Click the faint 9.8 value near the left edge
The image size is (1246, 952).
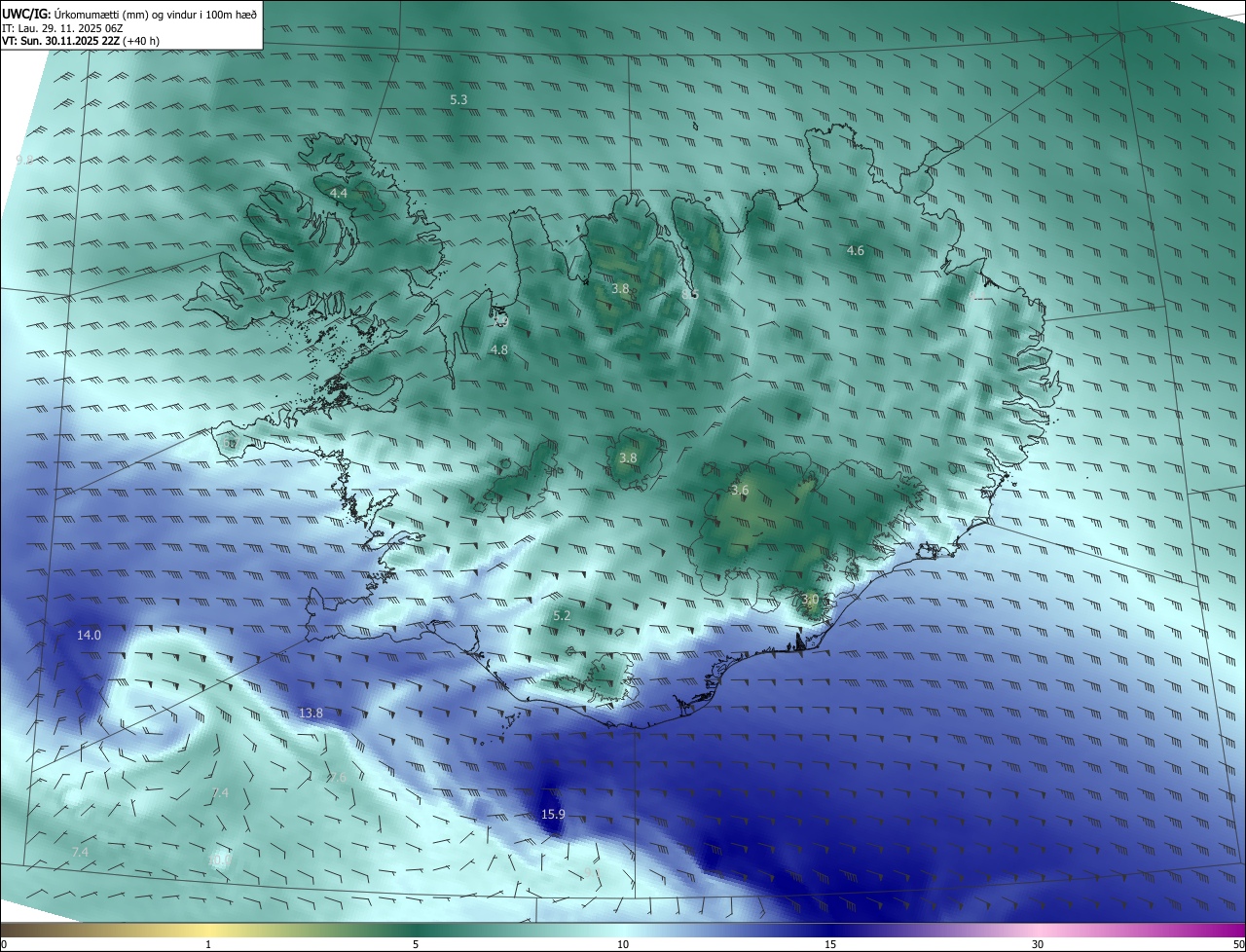[24, 160]
